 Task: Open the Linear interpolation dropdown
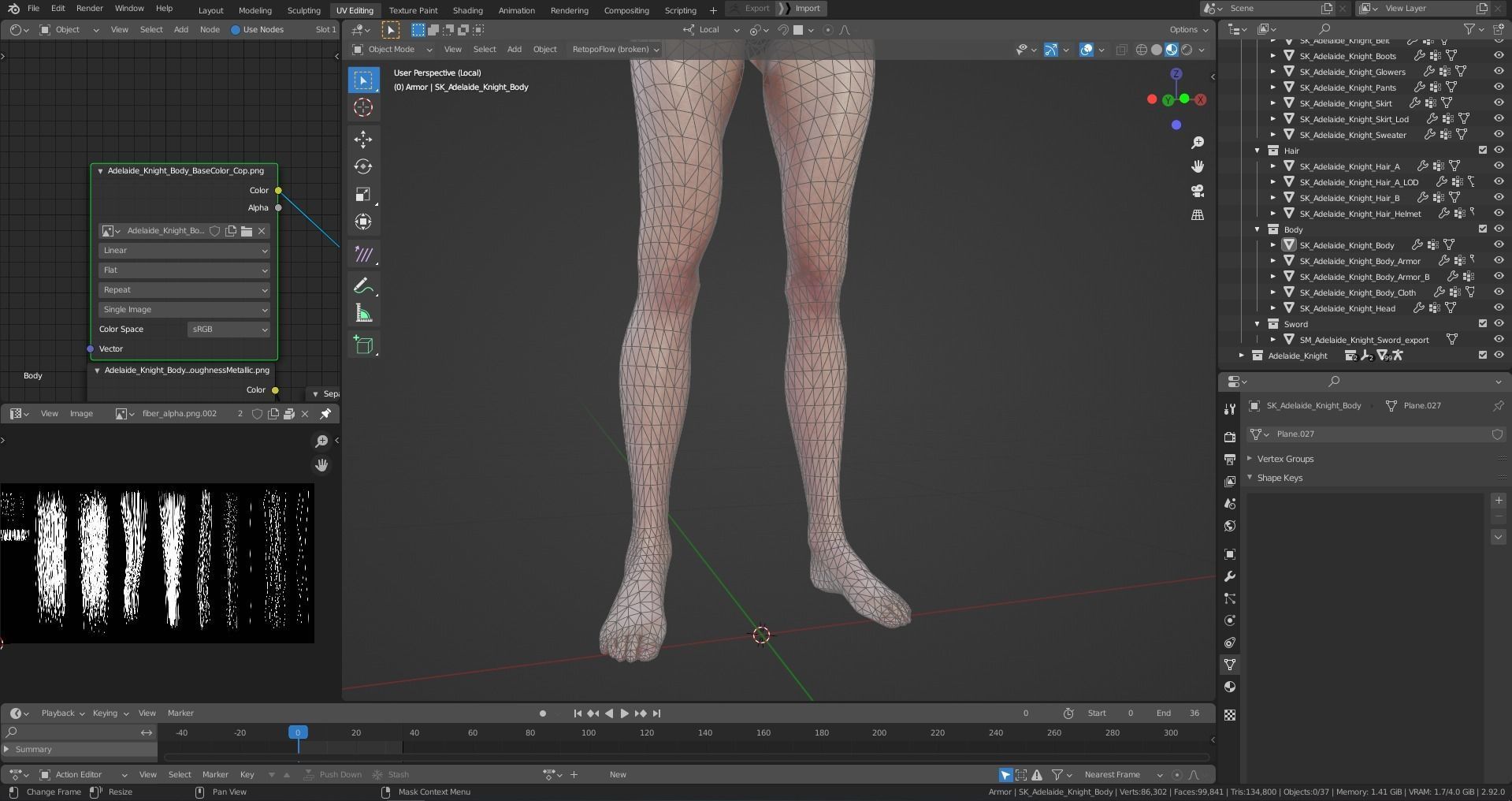click(x=184, y=251)
